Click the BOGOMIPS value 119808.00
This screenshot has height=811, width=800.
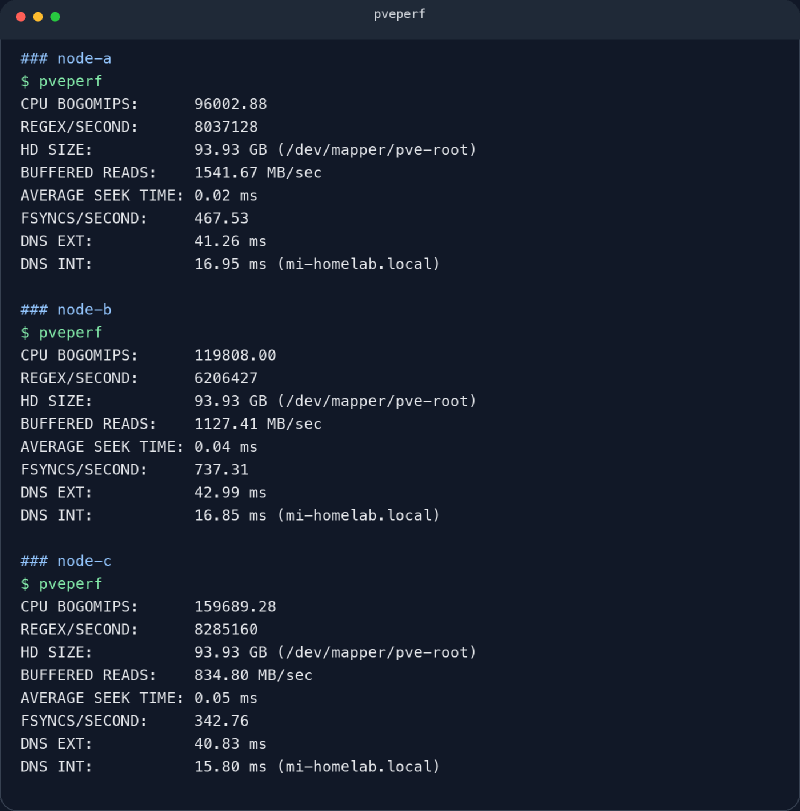pos(235,355)
